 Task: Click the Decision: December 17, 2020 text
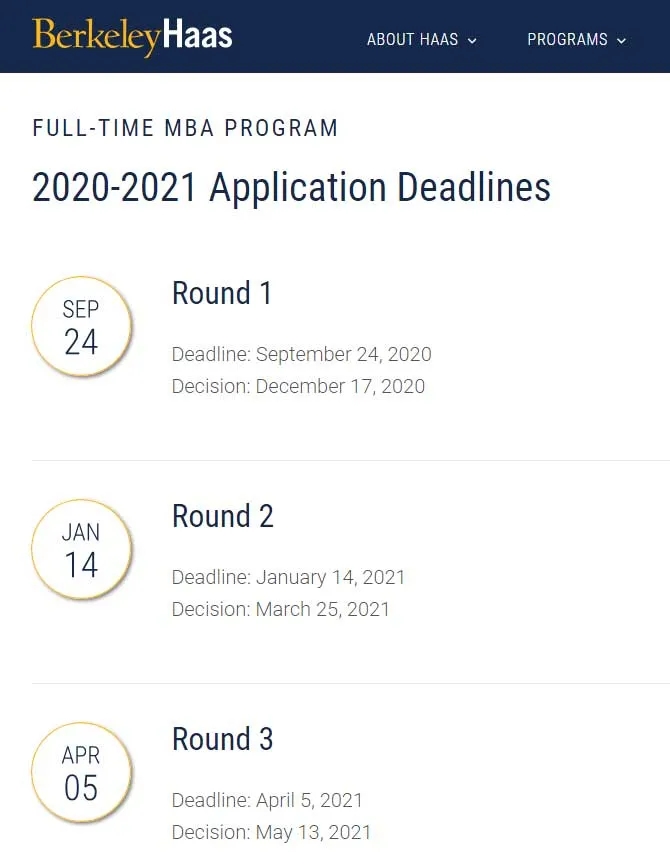(x=298, y=386)
